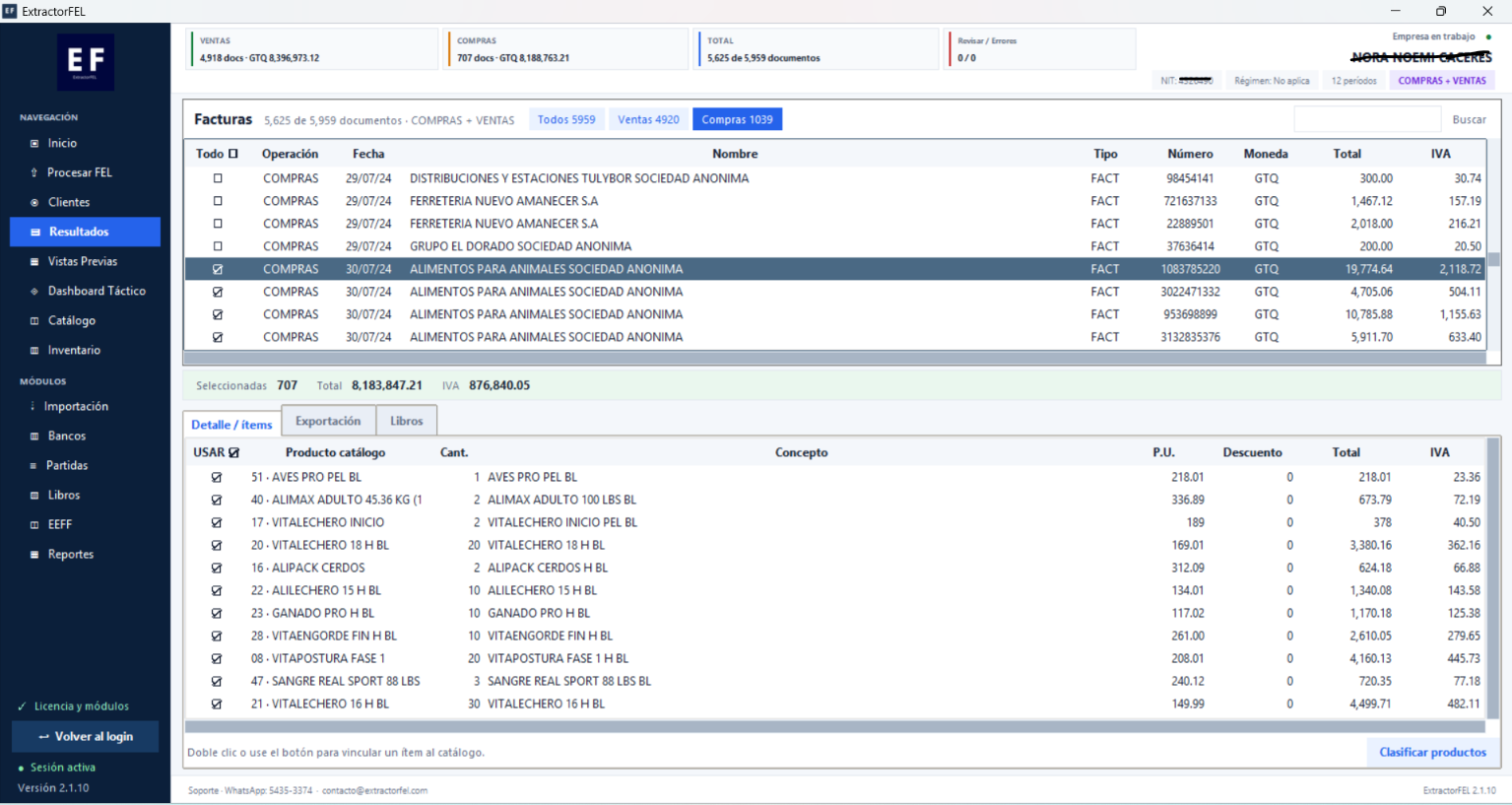Click the icon beside the sidebar Libros module
The width and height of the screenshot is (1512, 805).
point(34,496)
